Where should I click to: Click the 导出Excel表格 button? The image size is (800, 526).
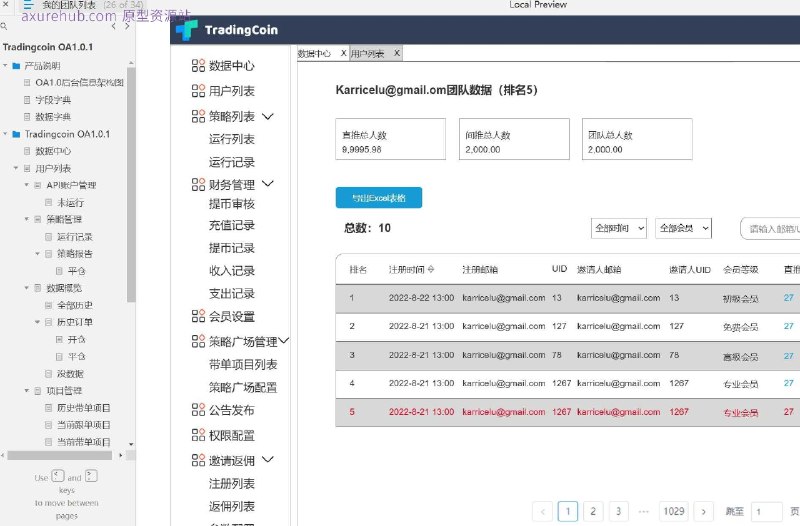[x=379, y=198]
